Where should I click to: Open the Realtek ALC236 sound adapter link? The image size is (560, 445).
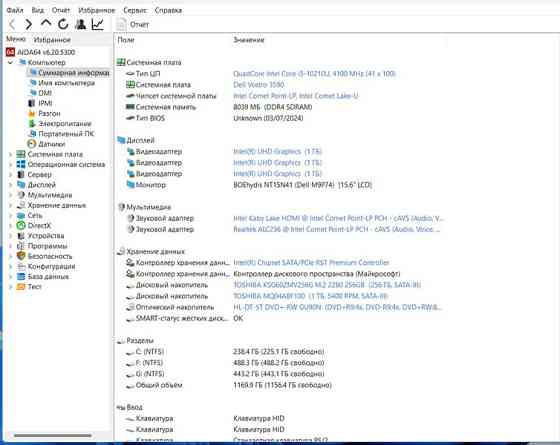[x=336, y=229]
